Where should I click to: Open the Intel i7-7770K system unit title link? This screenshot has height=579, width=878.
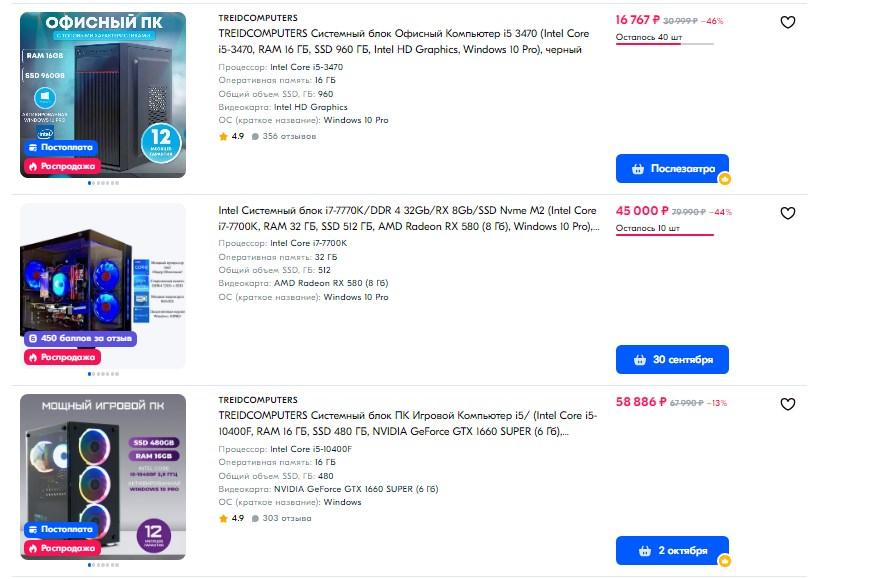click(408, 218)
